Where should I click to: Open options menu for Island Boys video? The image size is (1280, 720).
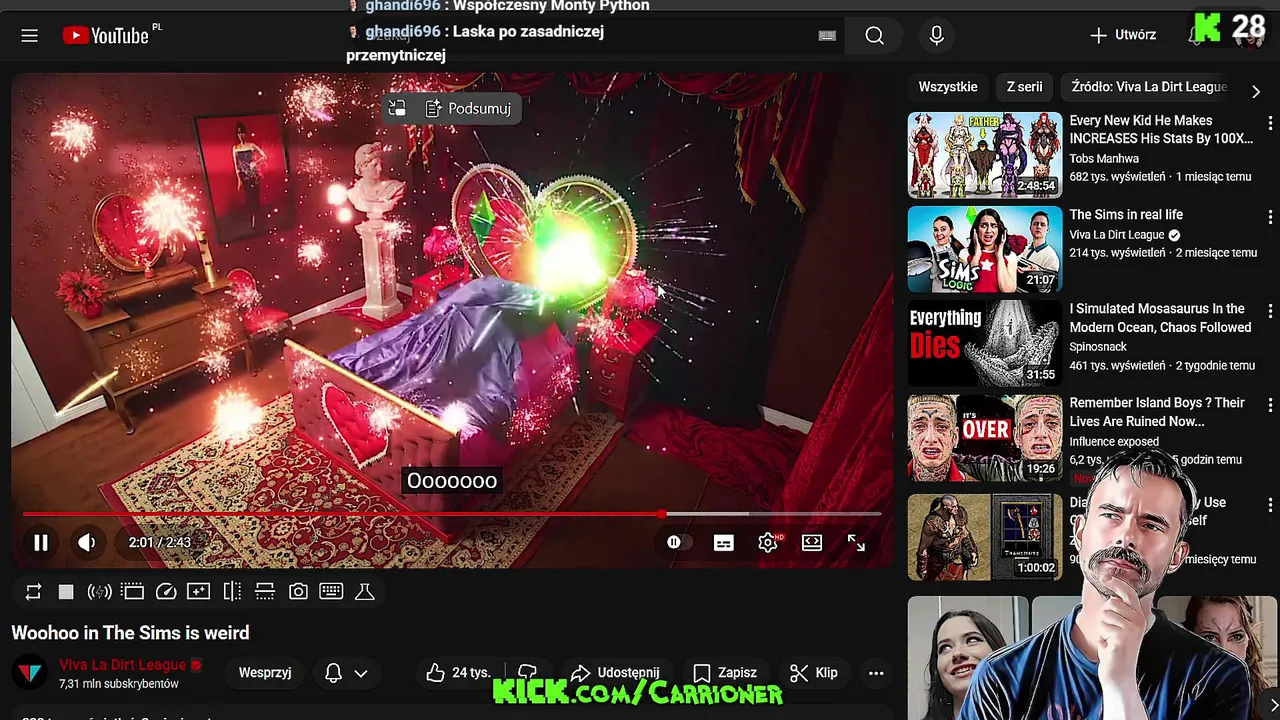1270,405
